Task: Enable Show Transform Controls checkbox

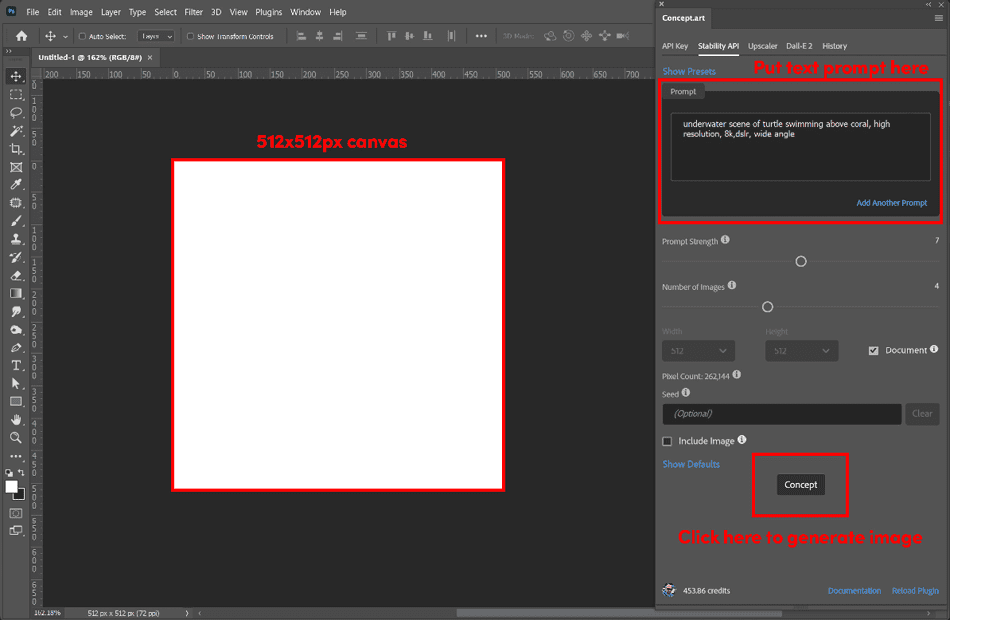Action: point(190,36)
